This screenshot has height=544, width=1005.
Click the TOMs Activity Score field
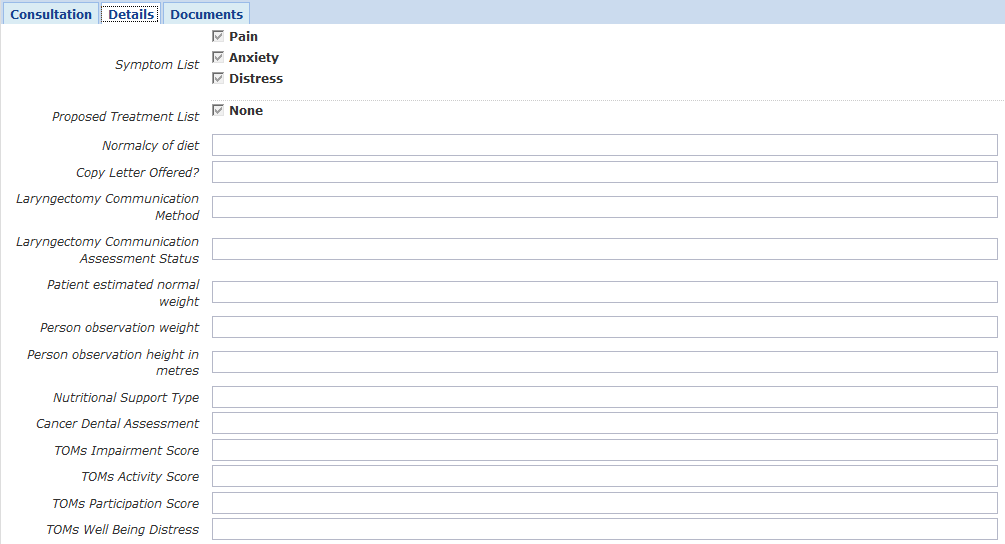point(604,476)
